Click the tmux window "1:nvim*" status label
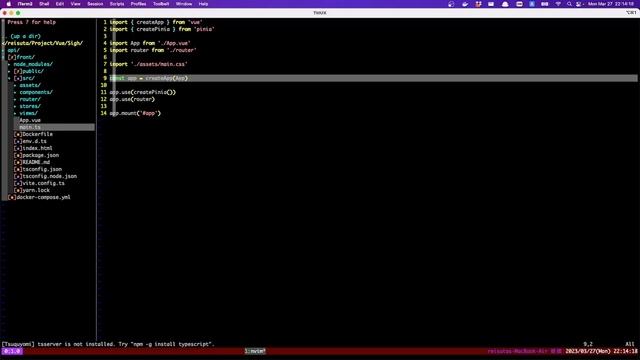Image resolution: width=640 pixels, height=360 pixels. coord(255,351)
